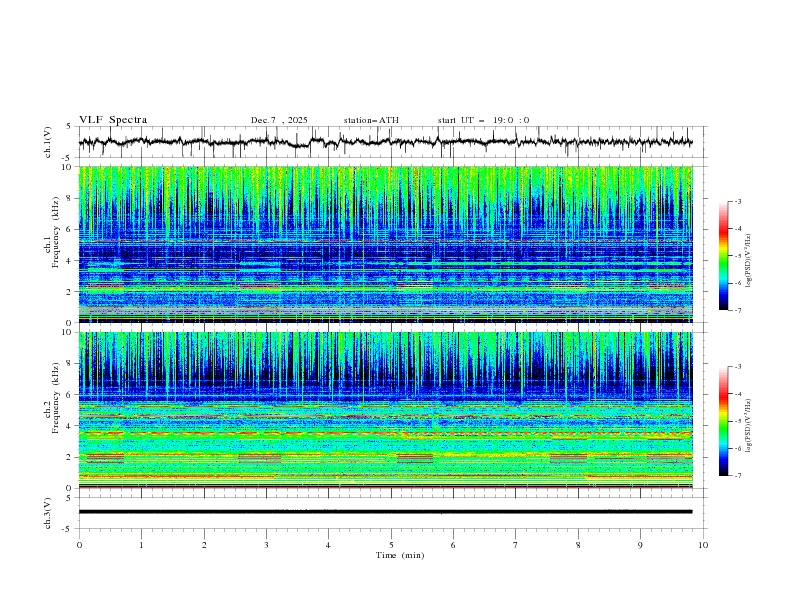Image resolution: width=792 pixels, height=612 pixels.
Task: Click the ch.1 voltage waveform trace
Action: tap(385, 142)
